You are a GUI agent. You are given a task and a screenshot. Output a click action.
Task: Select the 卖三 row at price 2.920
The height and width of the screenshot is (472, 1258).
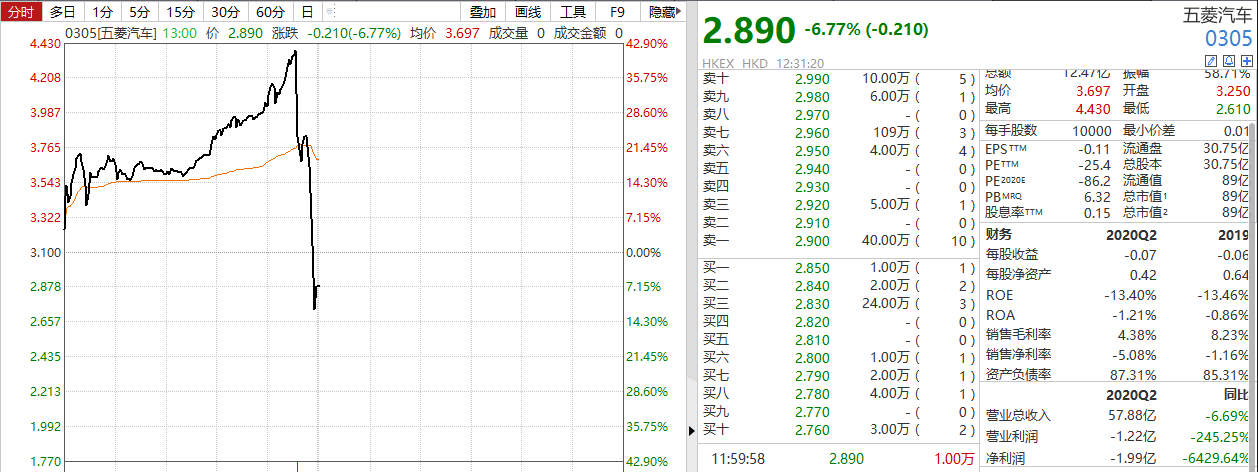tap(838, 204)
